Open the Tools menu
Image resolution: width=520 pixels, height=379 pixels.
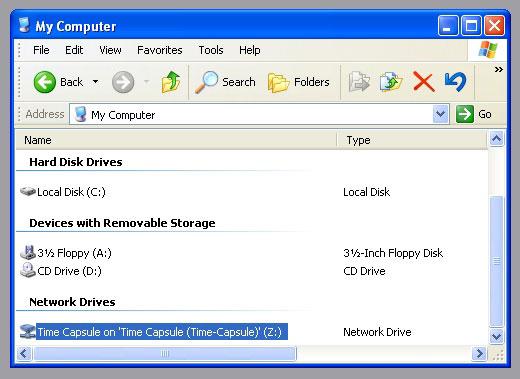(x=211, y=50)
